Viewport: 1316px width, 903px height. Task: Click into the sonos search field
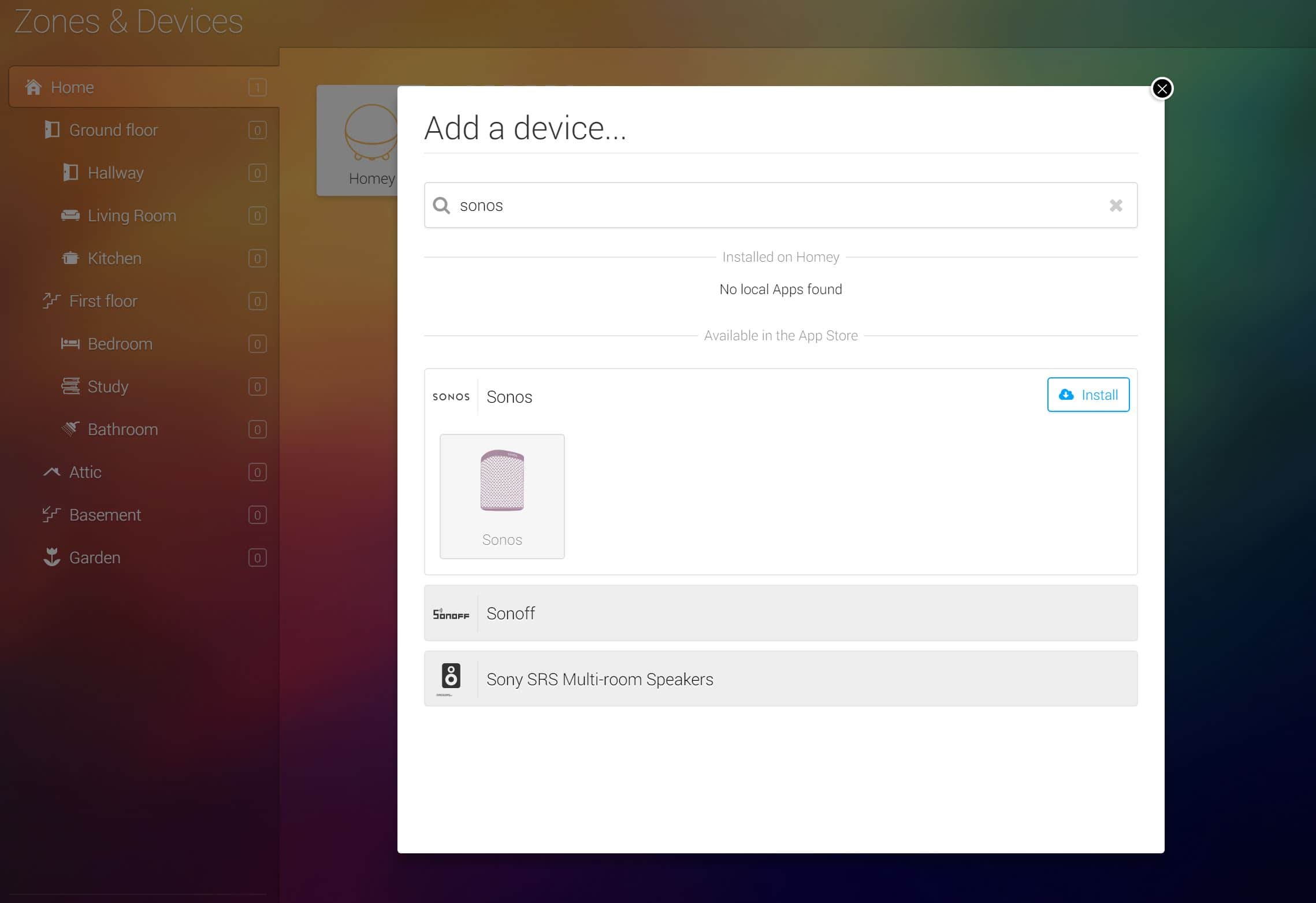click(780, 205)
